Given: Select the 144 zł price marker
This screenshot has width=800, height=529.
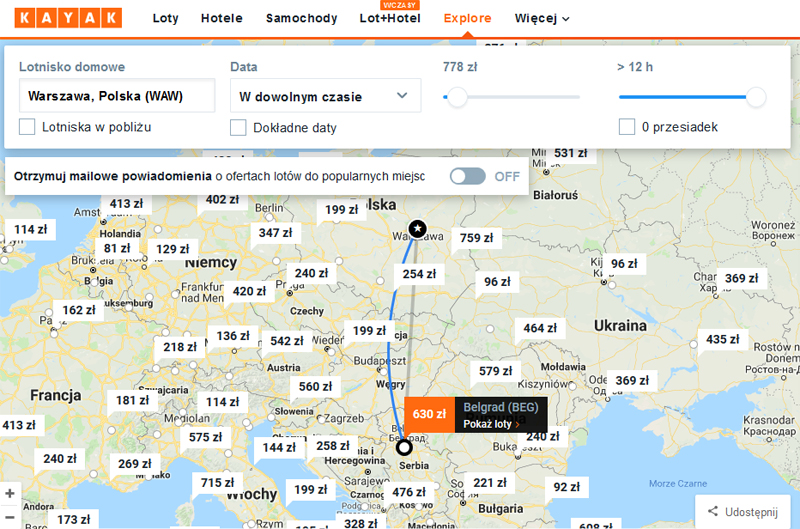Looking at the screenshot, I should tap(279, 448).
